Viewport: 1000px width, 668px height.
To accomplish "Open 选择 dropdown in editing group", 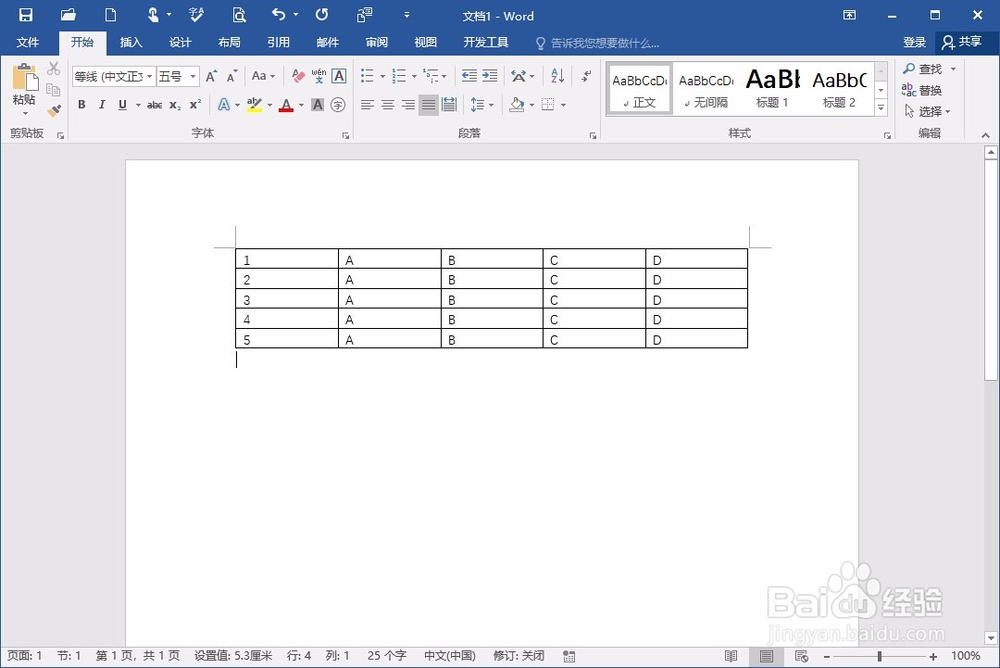I will 927,112.
